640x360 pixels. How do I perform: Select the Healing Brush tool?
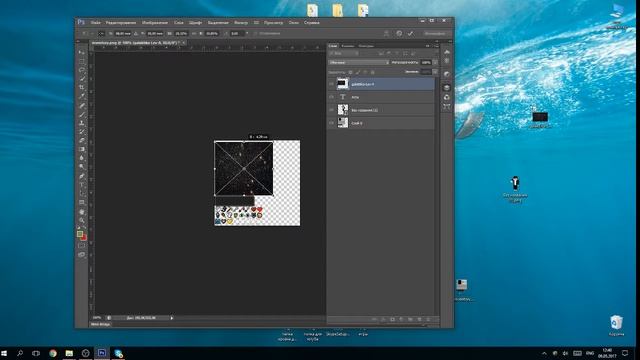point(82,105)
